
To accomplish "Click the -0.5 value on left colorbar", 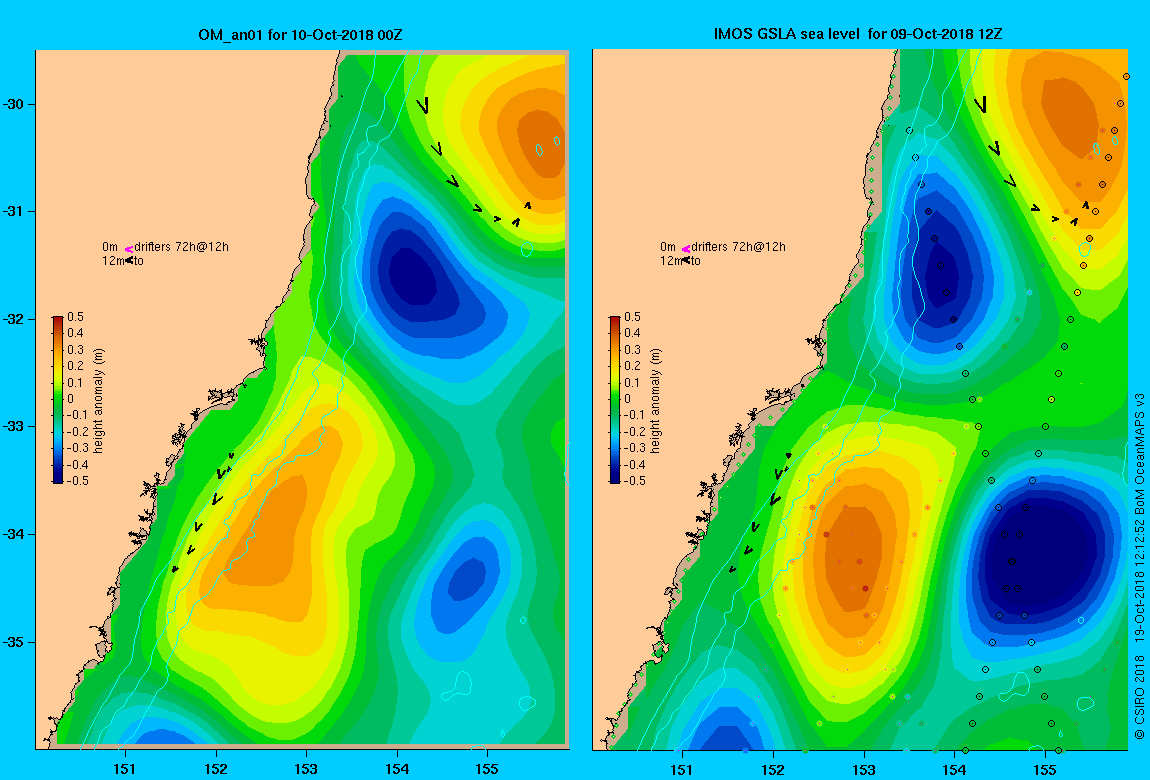I will (x=77, y=481).
